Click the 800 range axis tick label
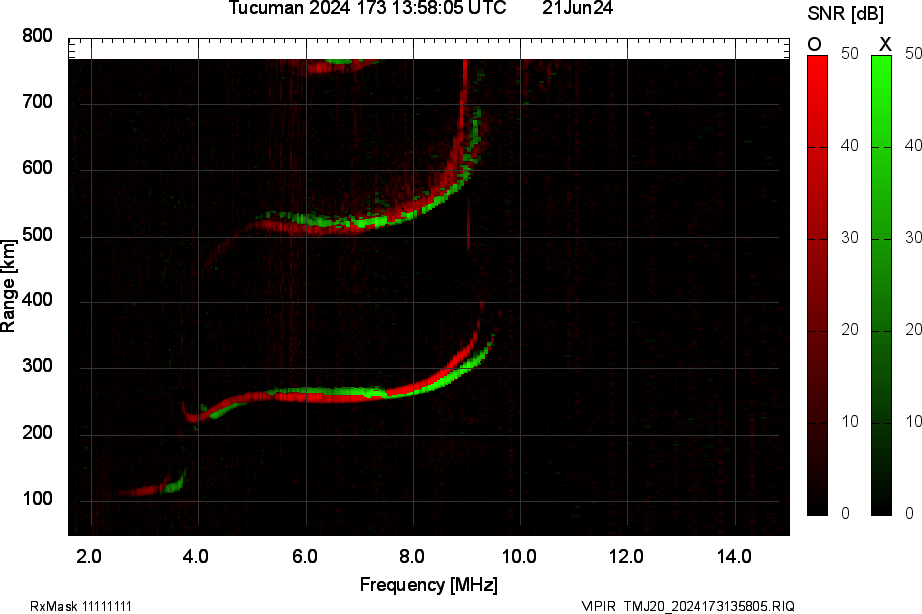This screenshot has width=922, height=614. tap(38, 36)
